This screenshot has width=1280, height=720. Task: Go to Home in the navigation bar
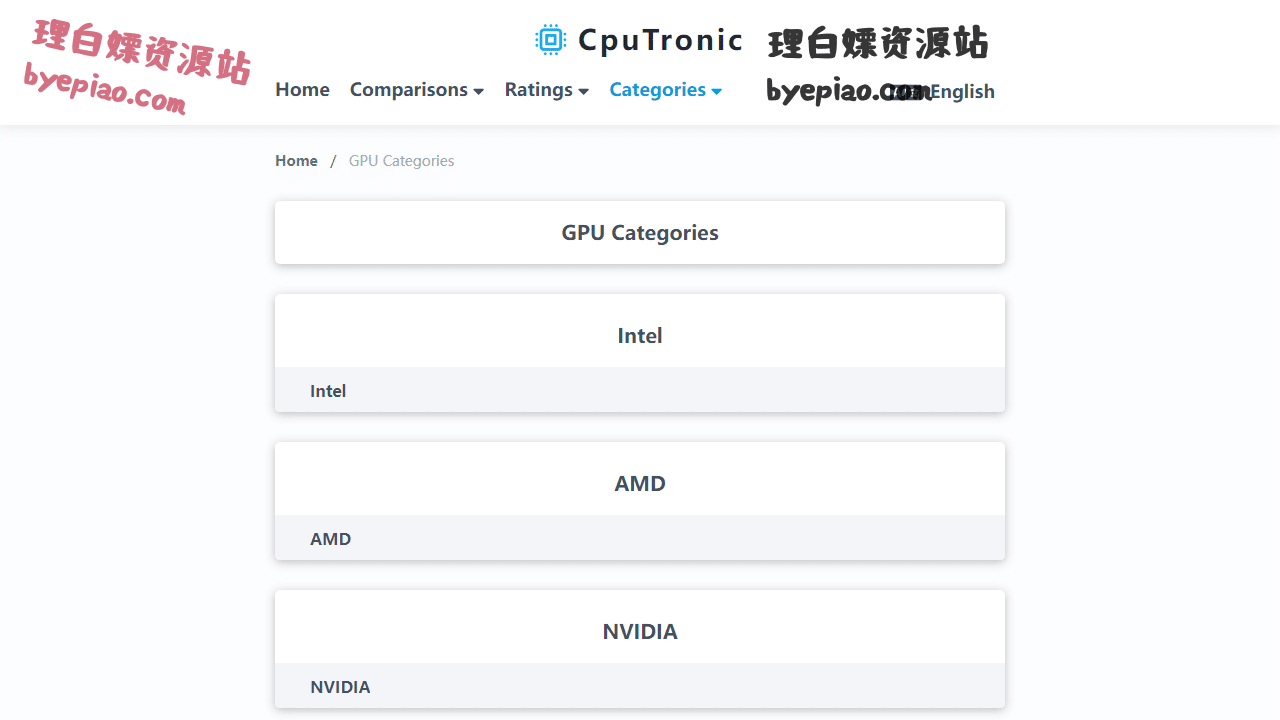pos(302,89)
